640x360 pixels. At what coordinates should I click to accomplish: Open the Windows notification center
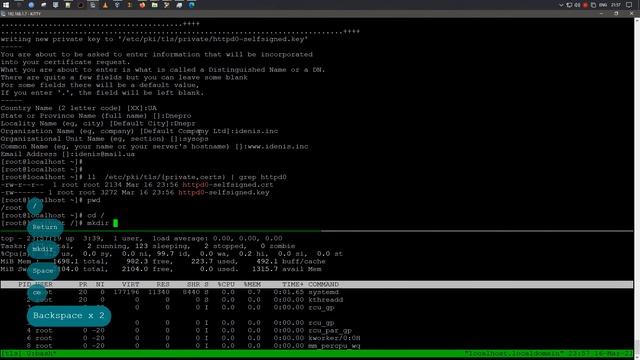[x=629, y=5]
